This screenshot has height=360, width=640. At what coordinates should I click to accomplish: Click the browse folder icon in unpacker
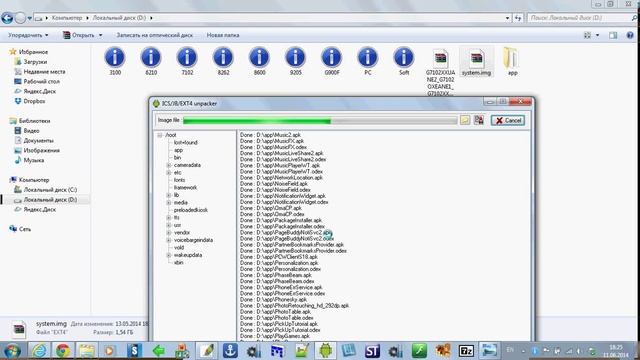tap(465, 120)
